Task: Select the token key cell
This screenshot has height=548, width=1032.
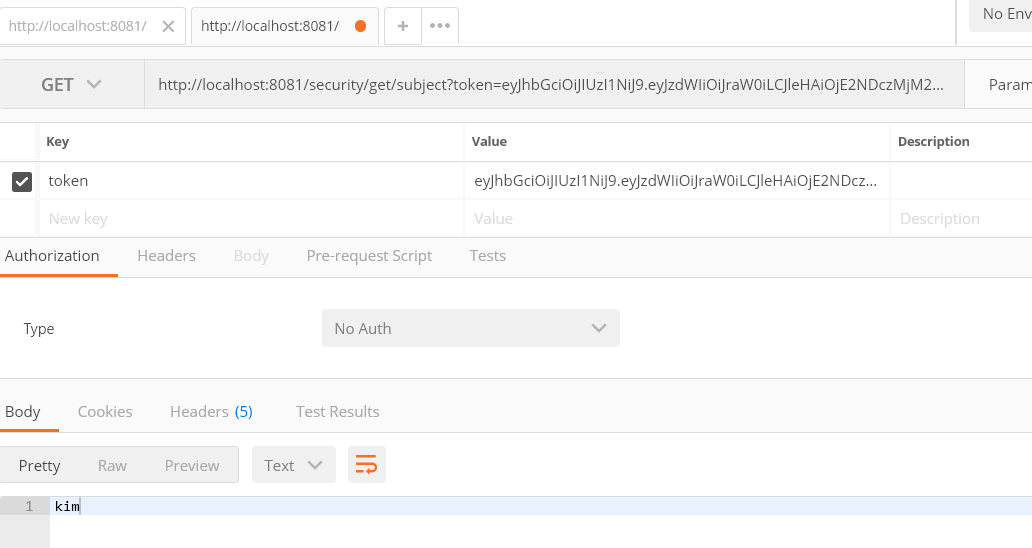Action: tap(251, 181)
